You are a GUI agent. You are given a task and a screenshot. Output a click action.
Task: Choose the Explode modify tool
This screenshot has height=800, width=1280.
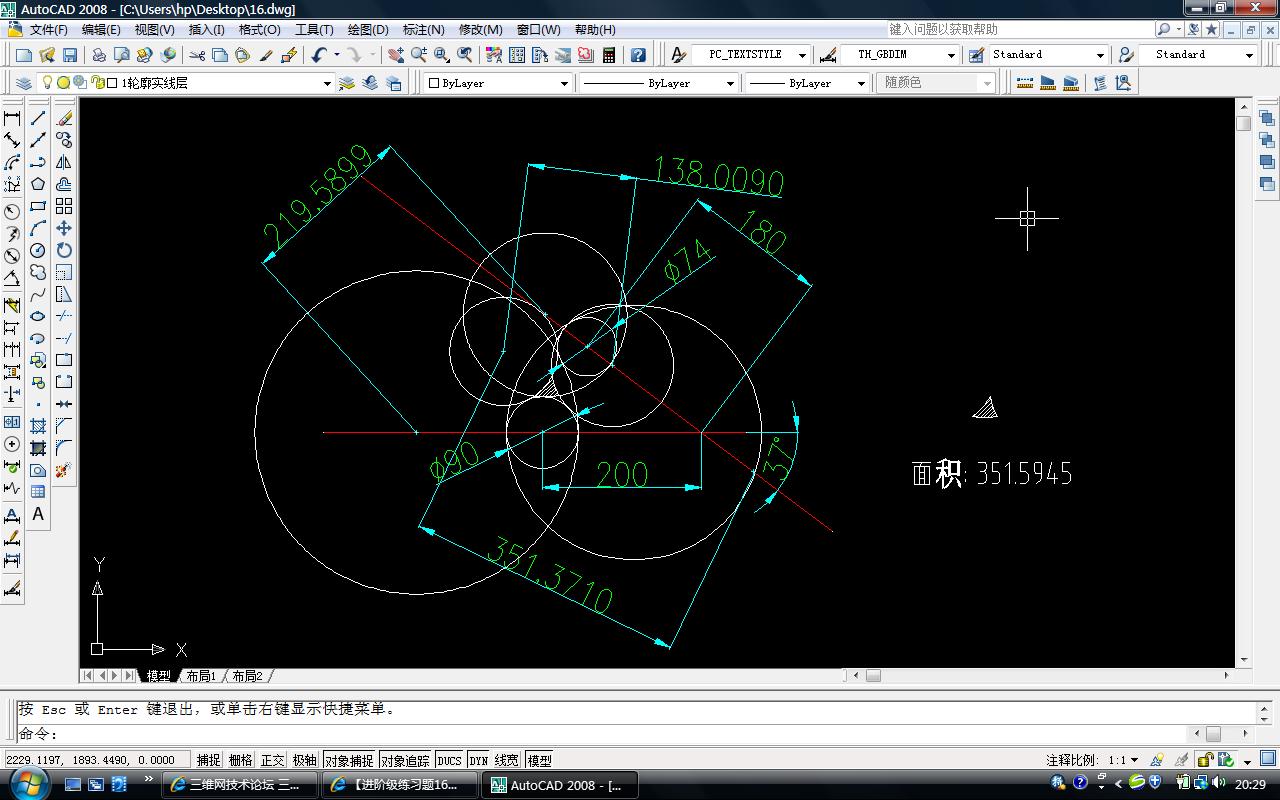point(64,470)
